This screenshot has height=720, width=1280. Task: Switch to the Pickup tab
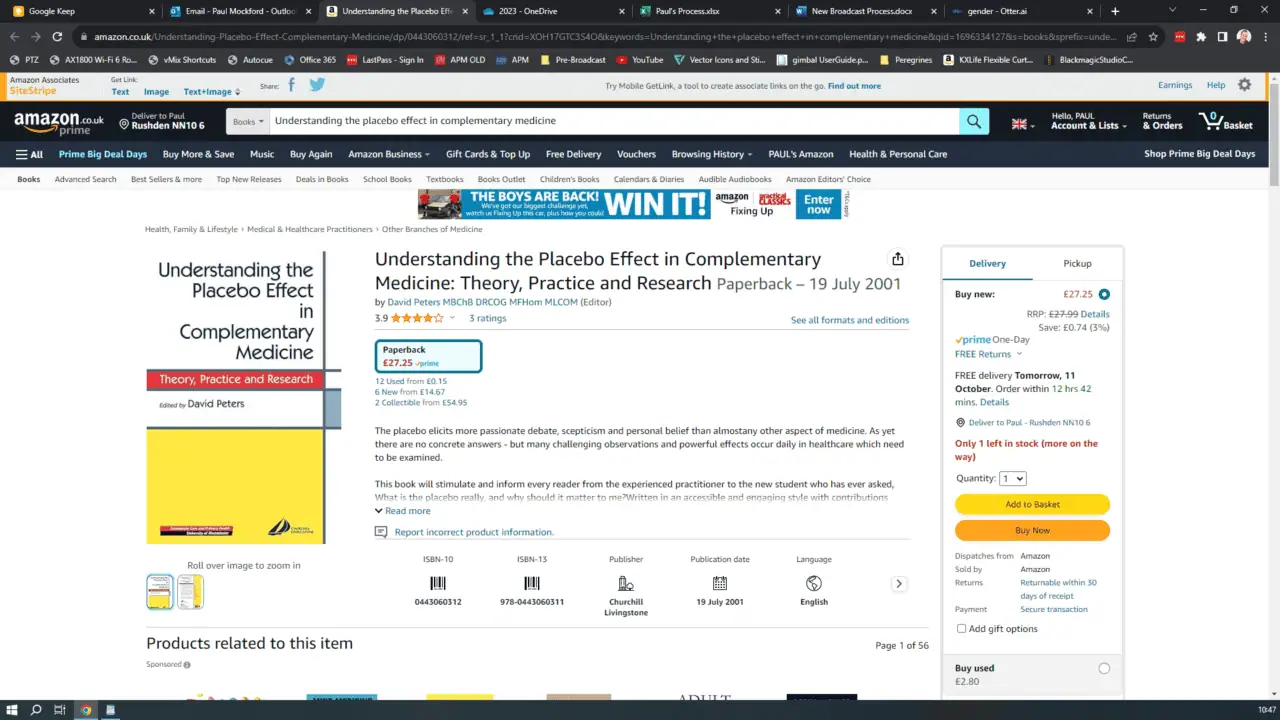tap(1077, 263)
